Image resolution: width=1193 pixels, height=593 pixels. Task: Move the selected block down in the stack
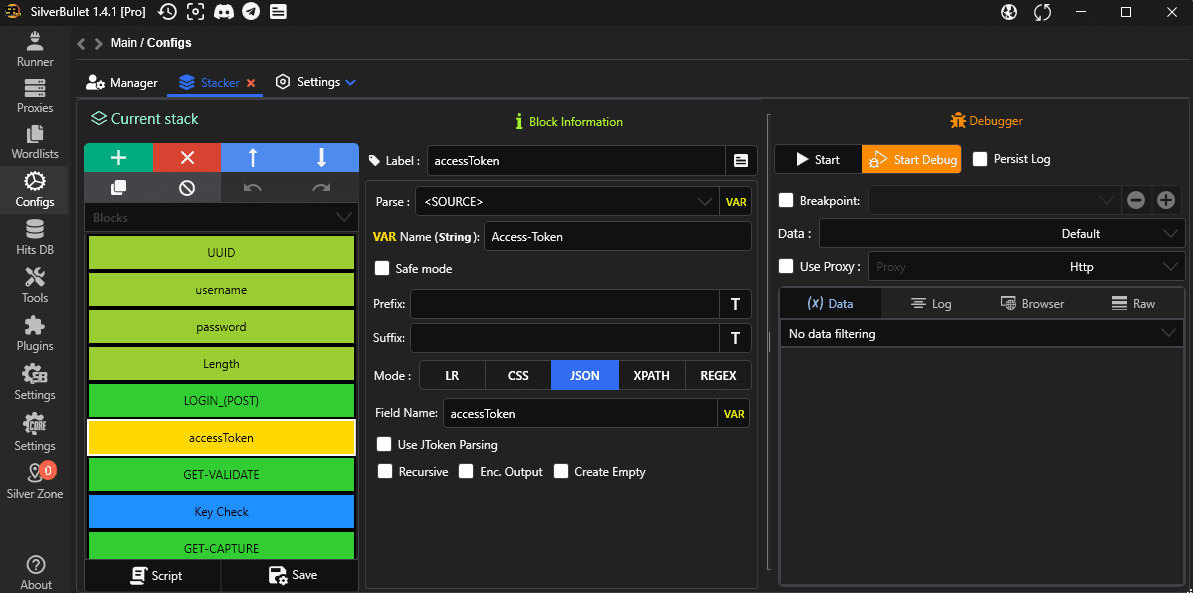click(x=322, y=158)
